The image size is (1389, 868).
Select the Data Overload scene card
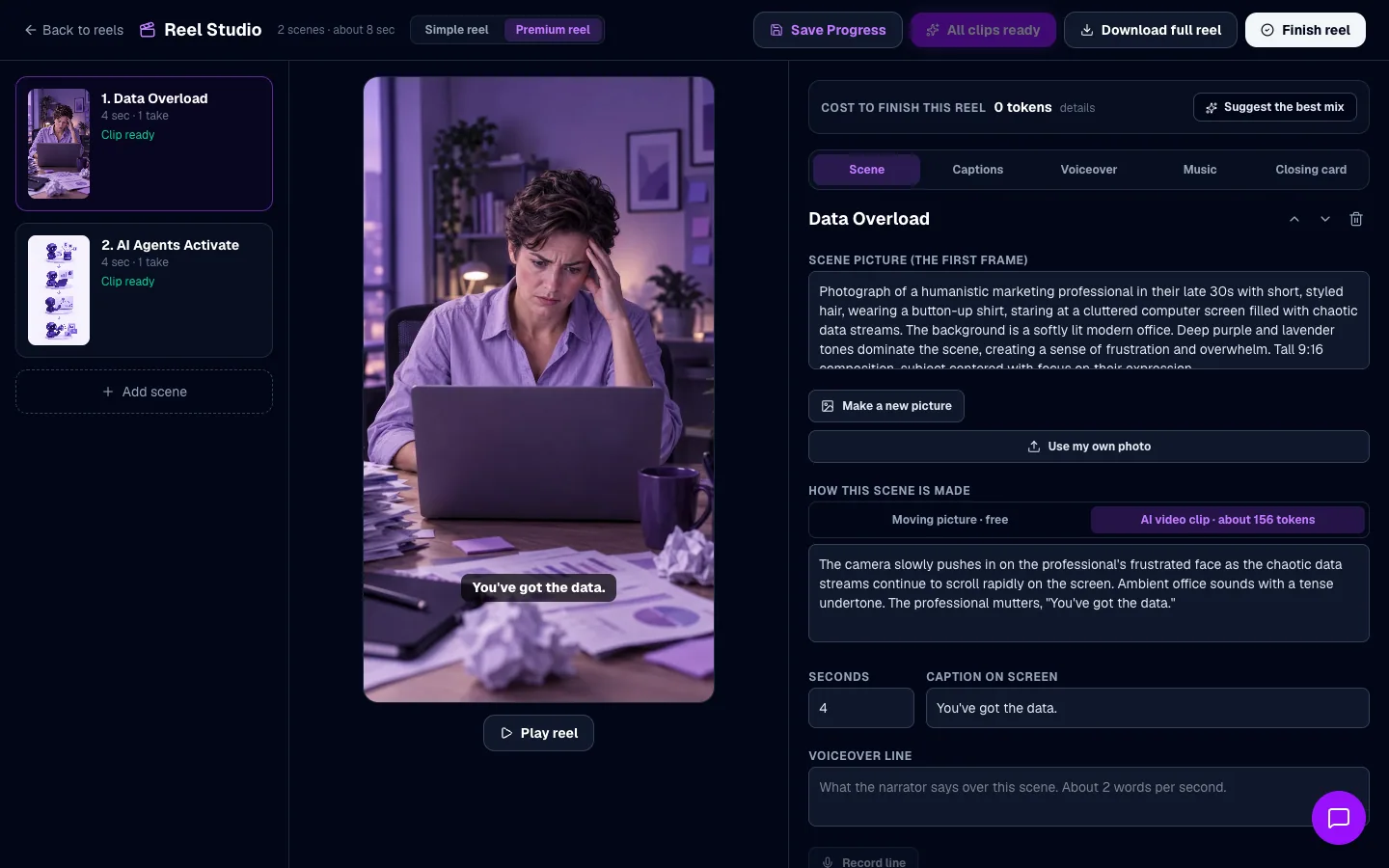point(144,144)
